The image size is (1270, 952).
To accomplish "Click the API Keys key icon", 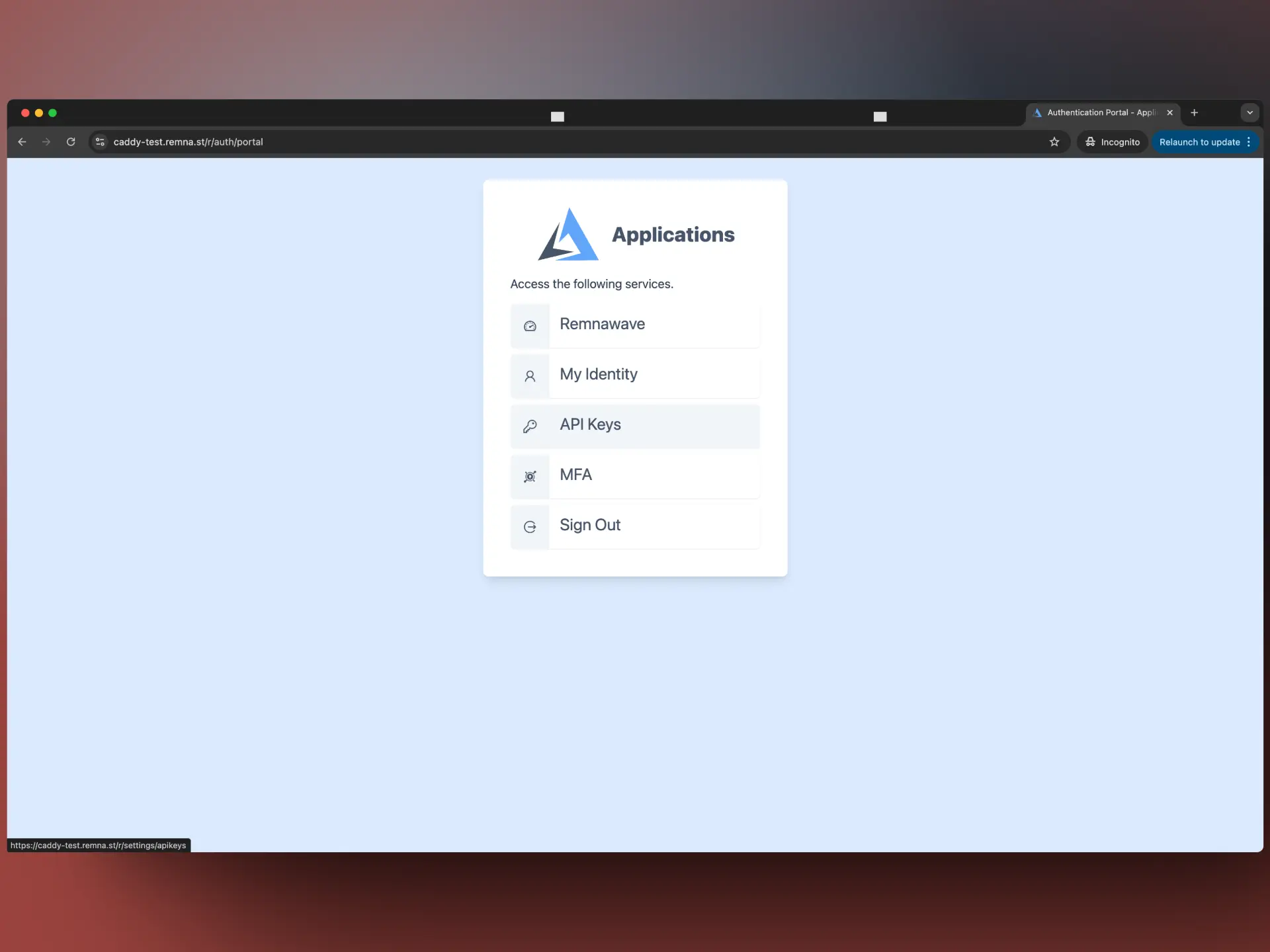I will click(x=530, y=426).
